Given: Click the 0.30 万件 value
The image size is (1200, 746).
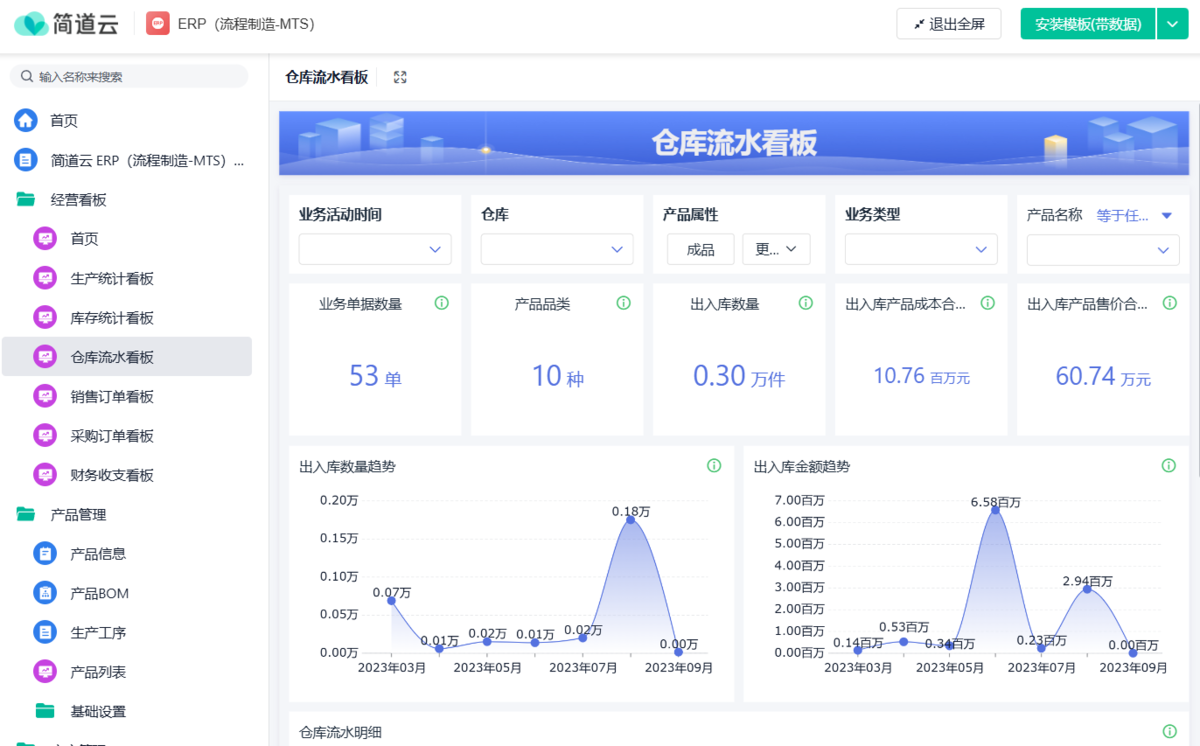Looking at the screenshot, I should click(739, 376).
